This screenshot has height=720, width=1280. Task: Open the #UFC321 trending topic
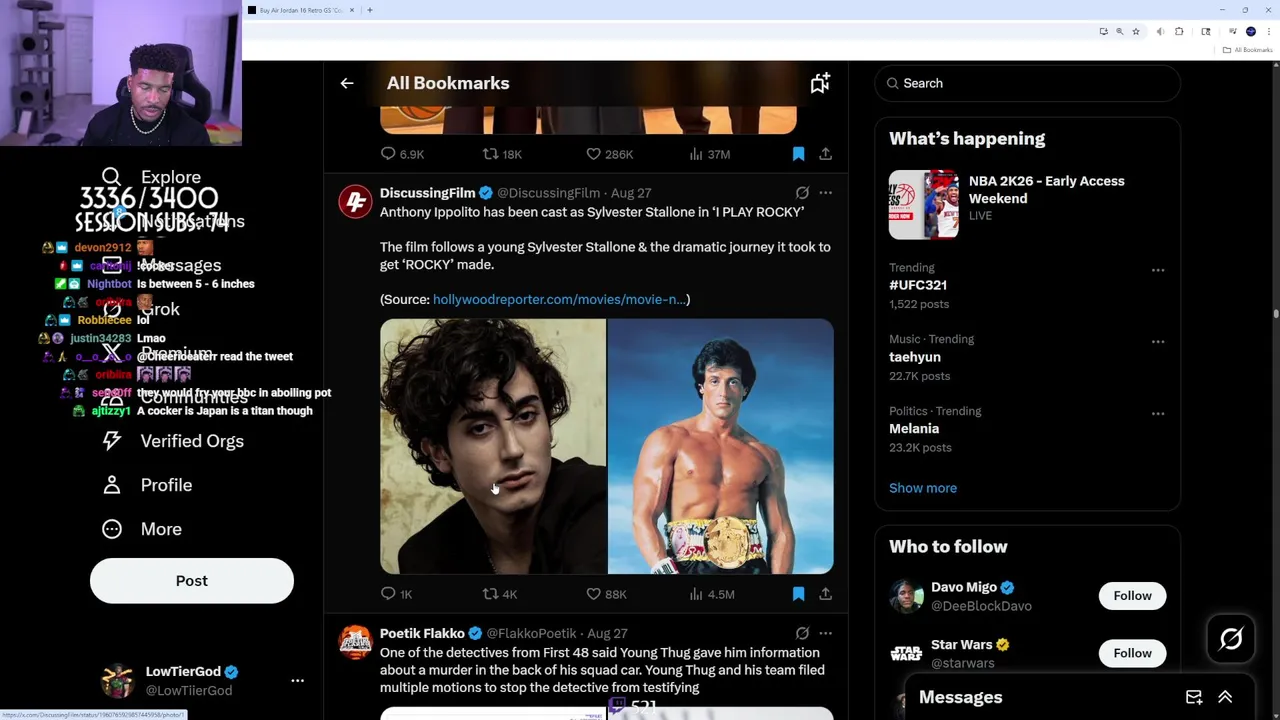[x=918, y=285]
